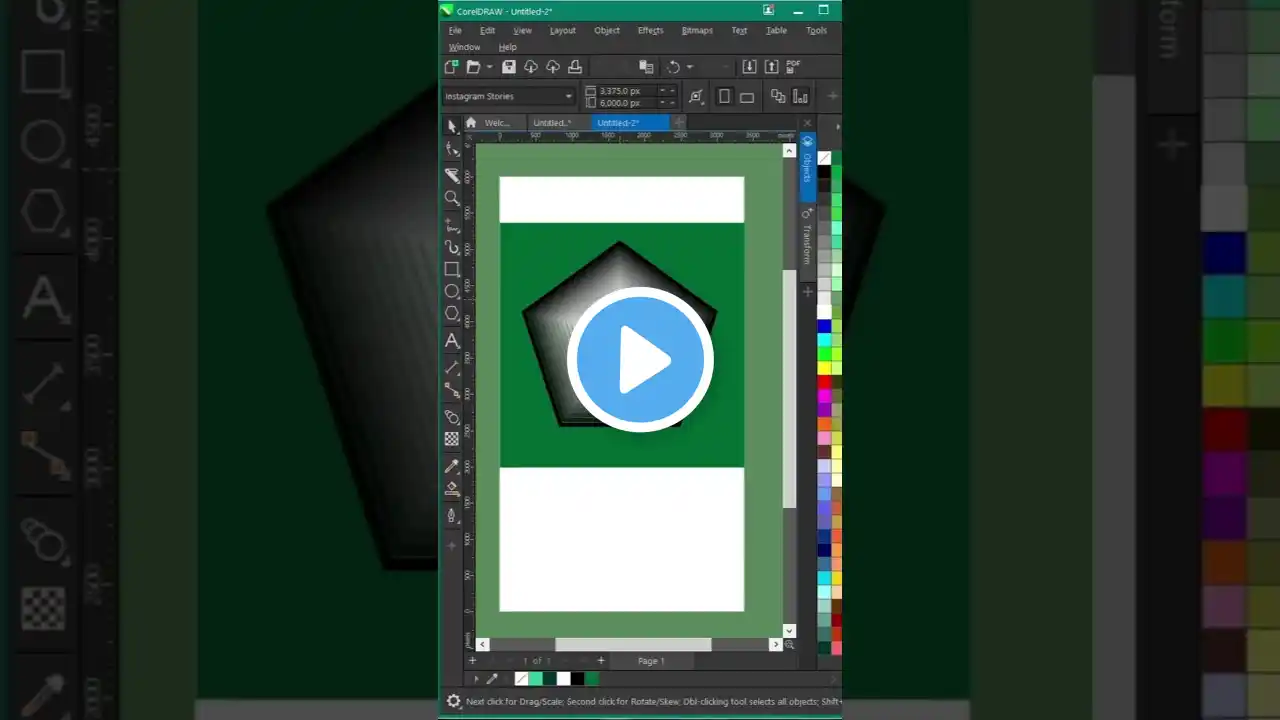This screenshot has height=720, width=1280.
Task: Switch page to portrait orientation
Action: 725,97
